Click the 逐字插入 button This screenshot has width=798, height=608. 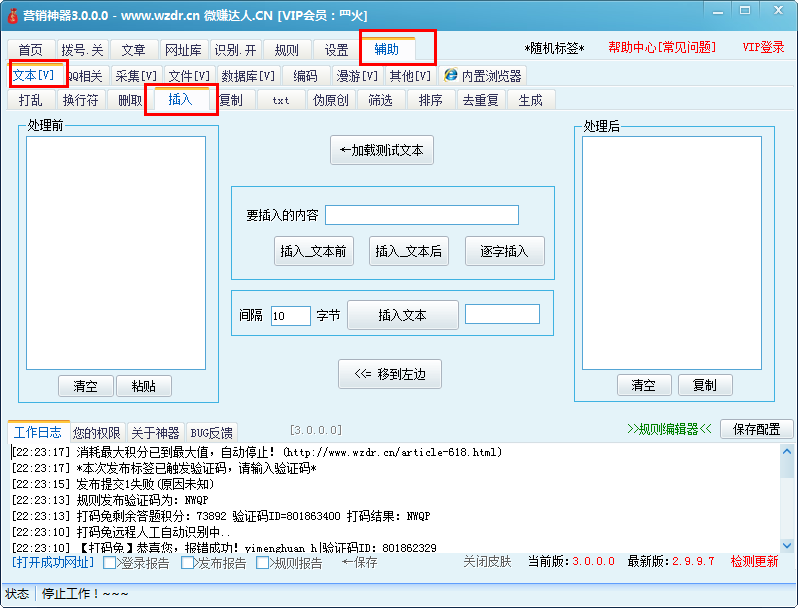[504, 251]
